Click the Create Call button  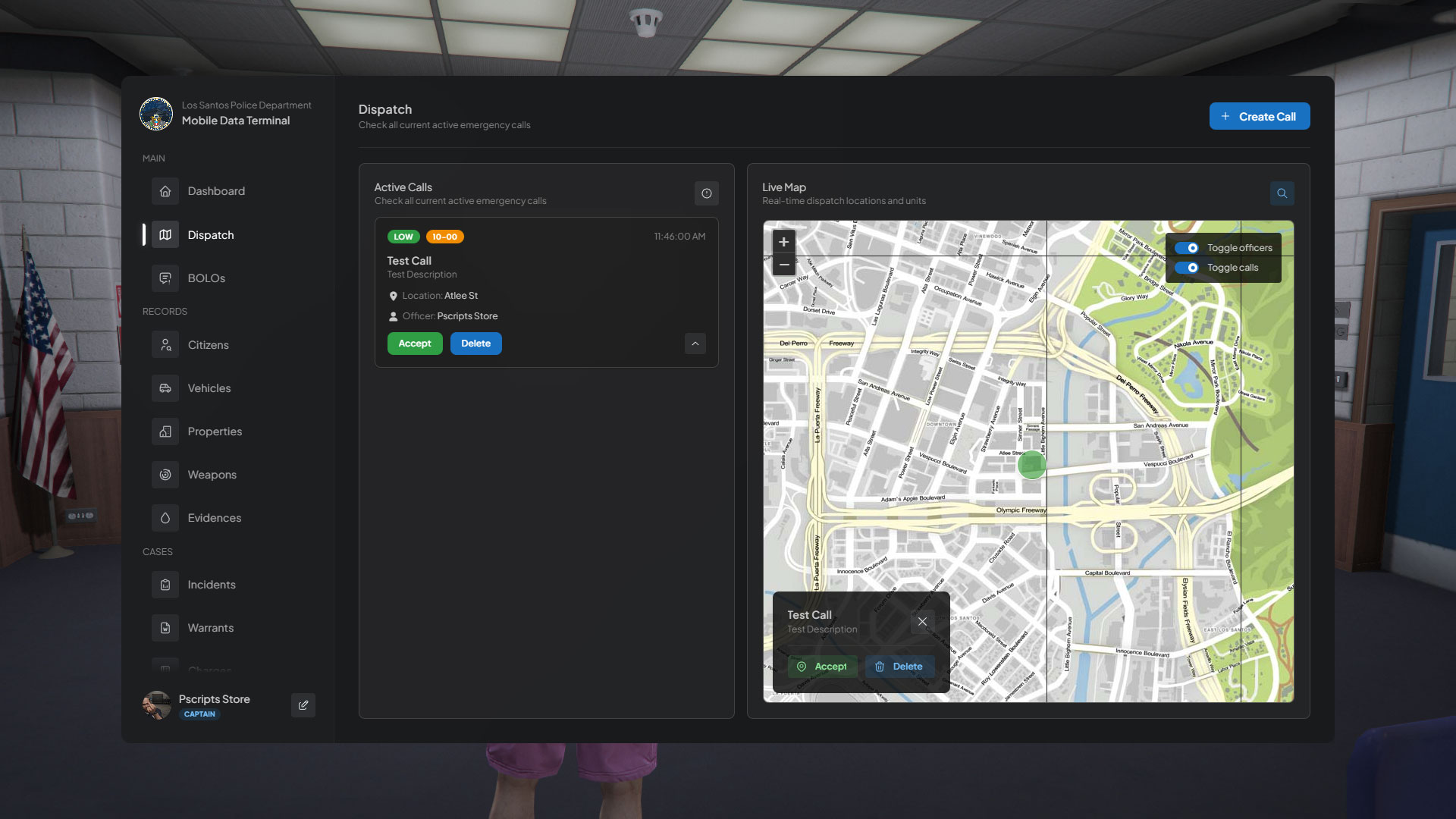pos(1260,116)
